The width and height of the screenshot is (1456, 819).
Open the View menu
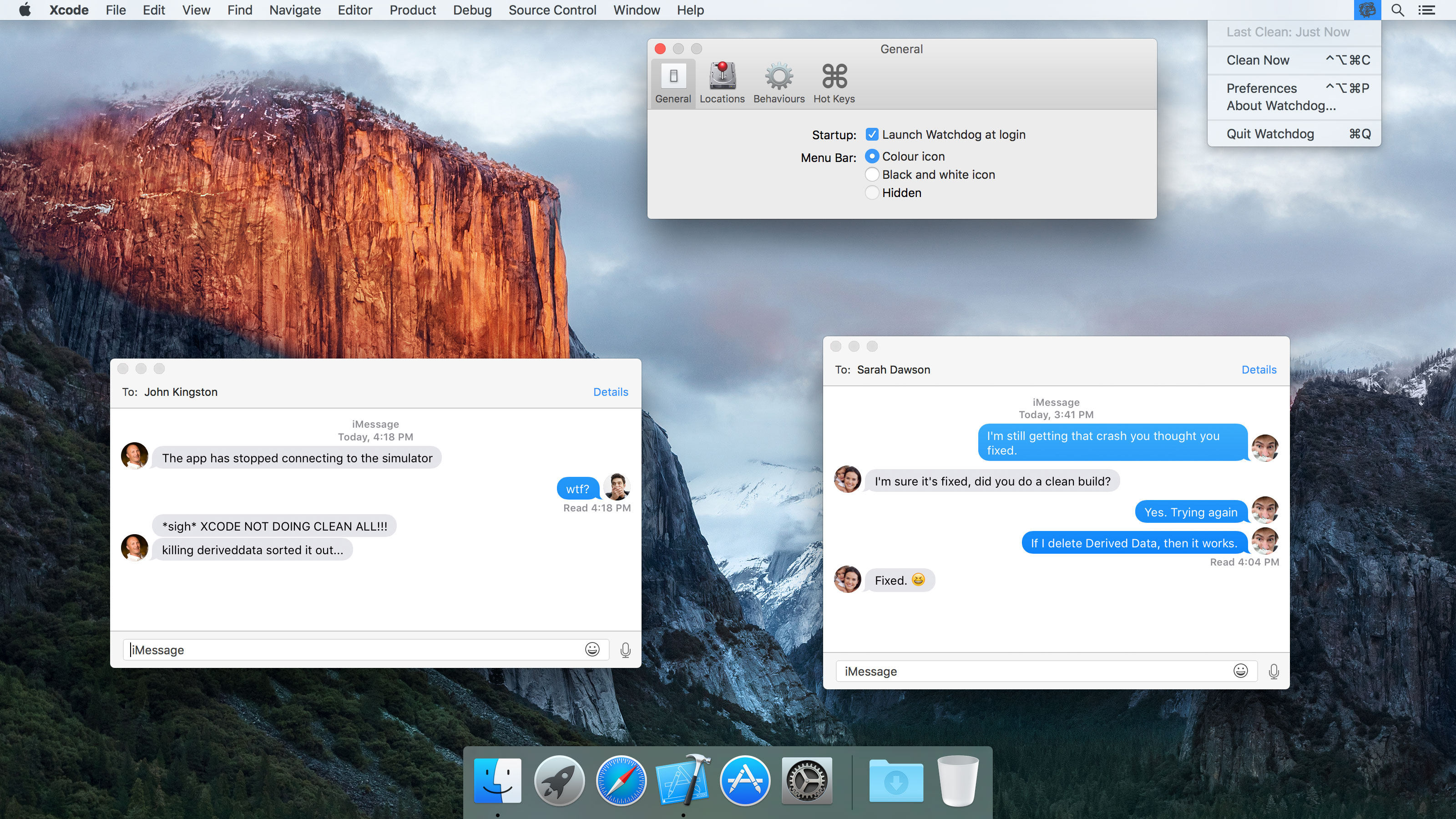[x=196, y=10]
